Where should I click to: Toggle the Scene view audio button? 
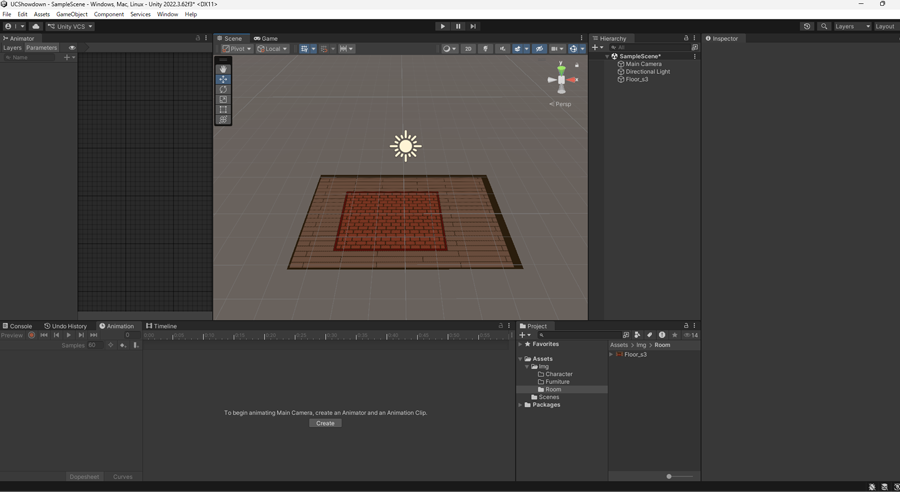point(502,49)
